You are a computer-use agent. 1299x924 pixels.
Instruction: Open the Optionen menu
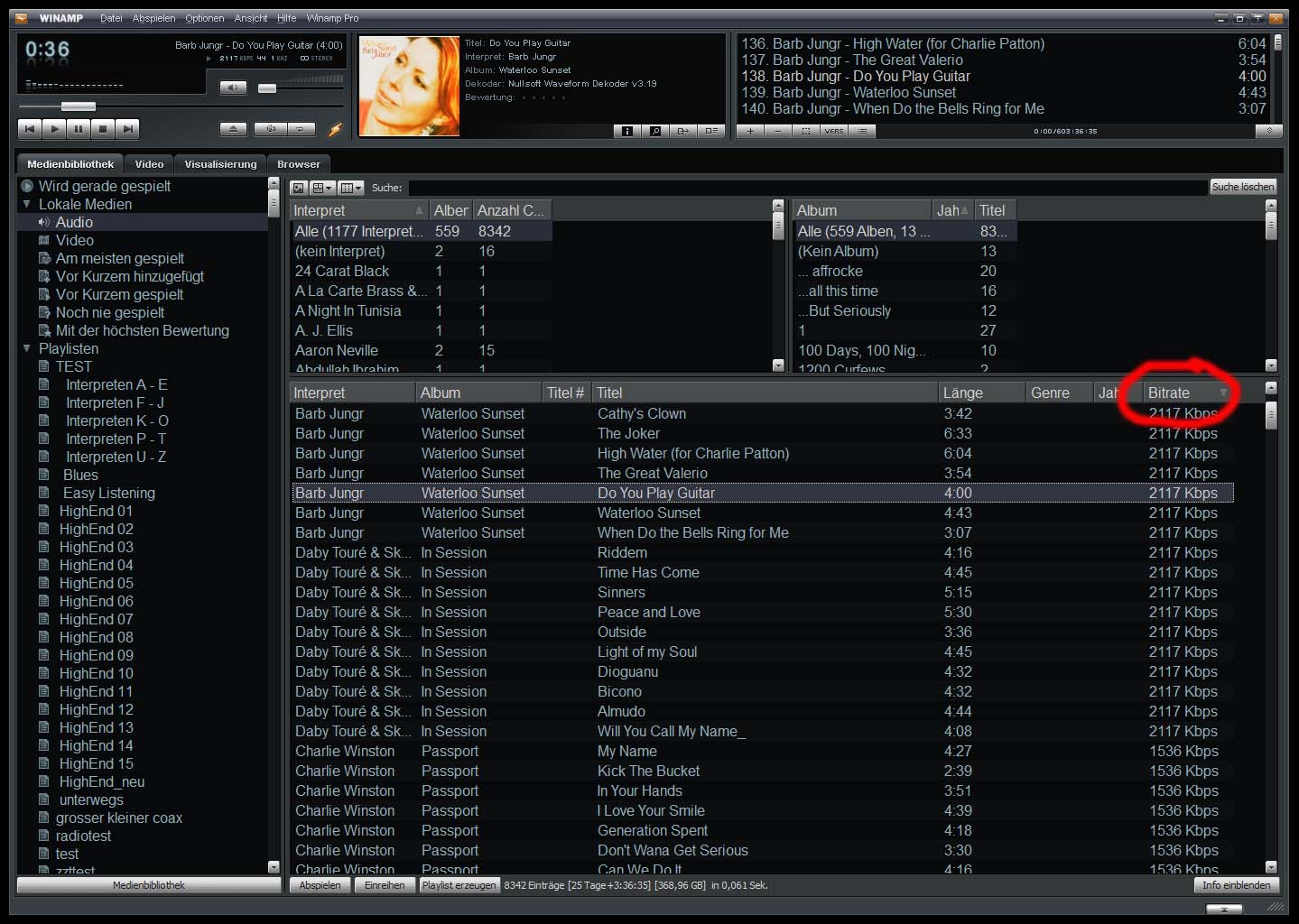[x=205, y=18]
